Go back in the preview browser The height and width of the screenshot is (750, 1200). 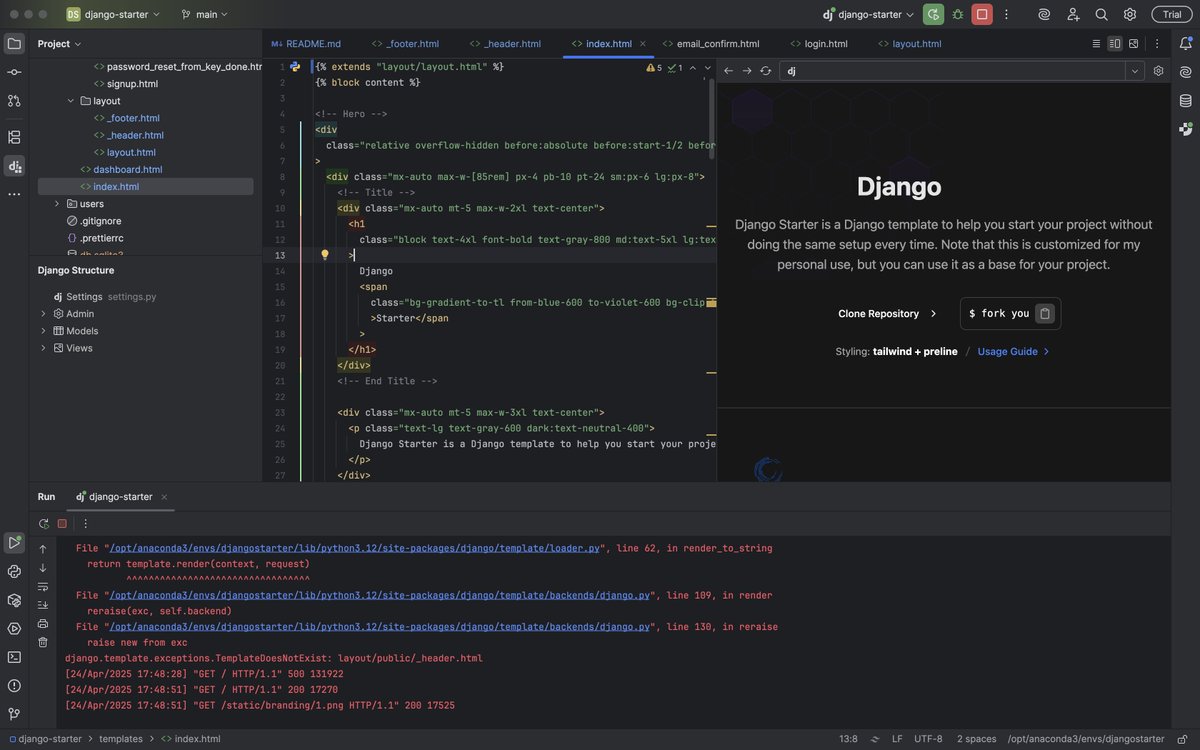click(x=728, y=71)
